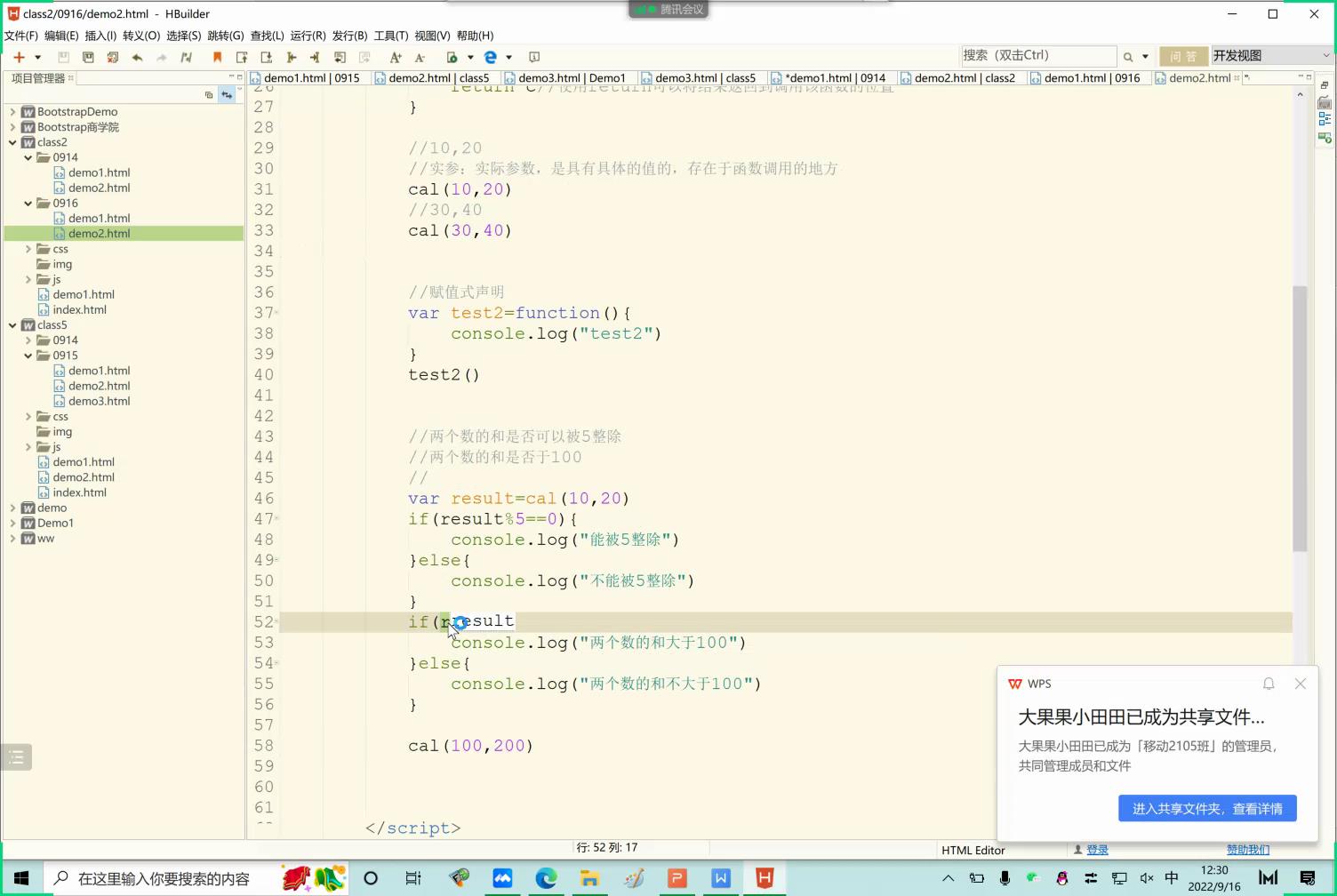
Task: Click the 赞助我们 link
Action: 1248,850
